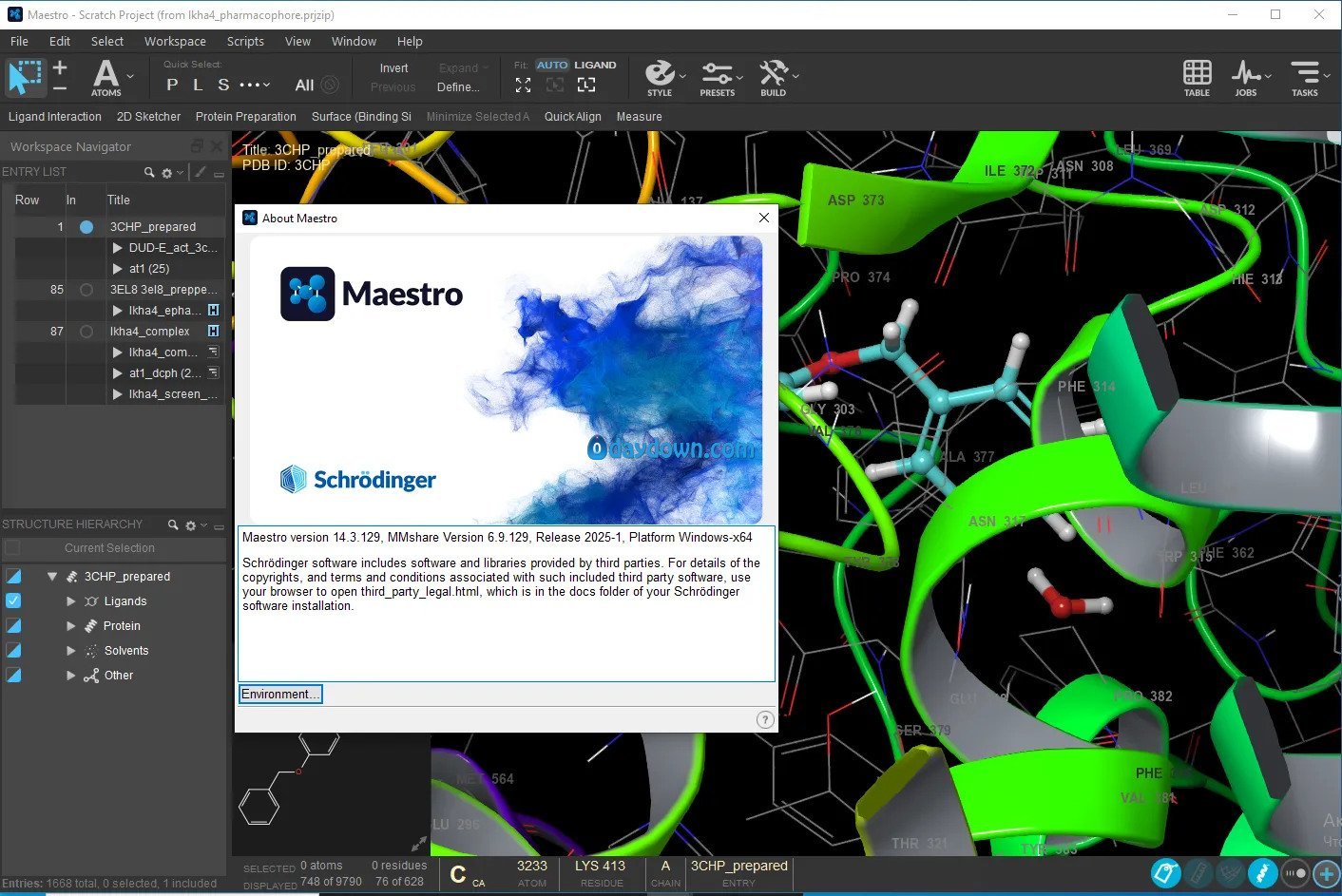Open the project TABLE
This screenshot has width=1342, height=896.
[x=1197, y=78]
